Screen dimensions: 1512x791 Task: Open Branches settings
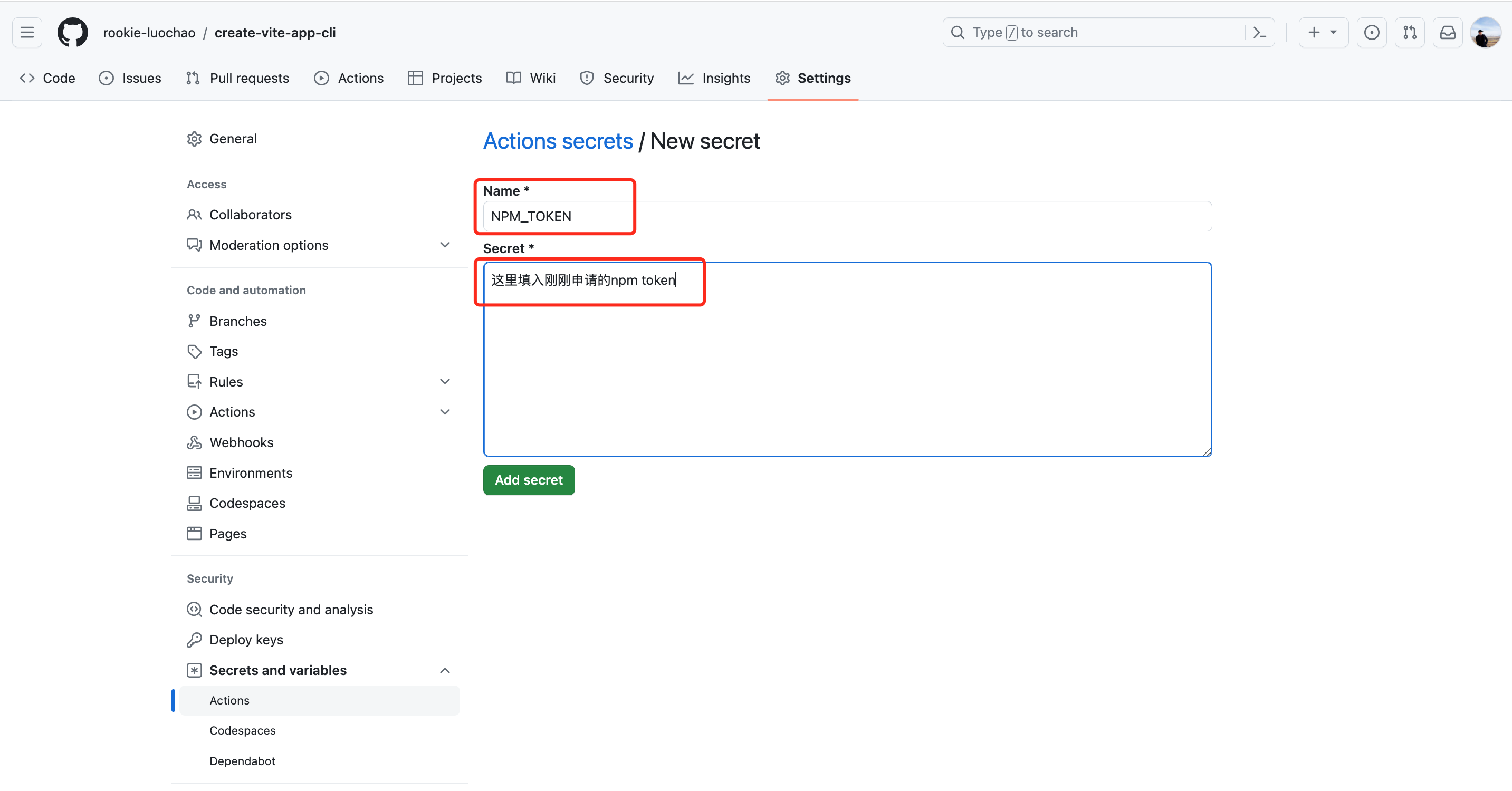[320, 321]
